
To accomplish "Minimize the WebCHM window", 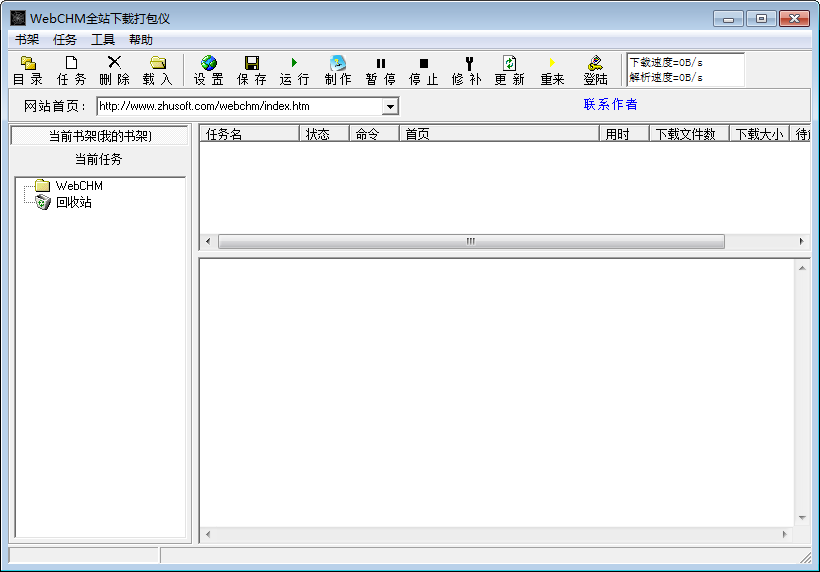I will (728, 19).
